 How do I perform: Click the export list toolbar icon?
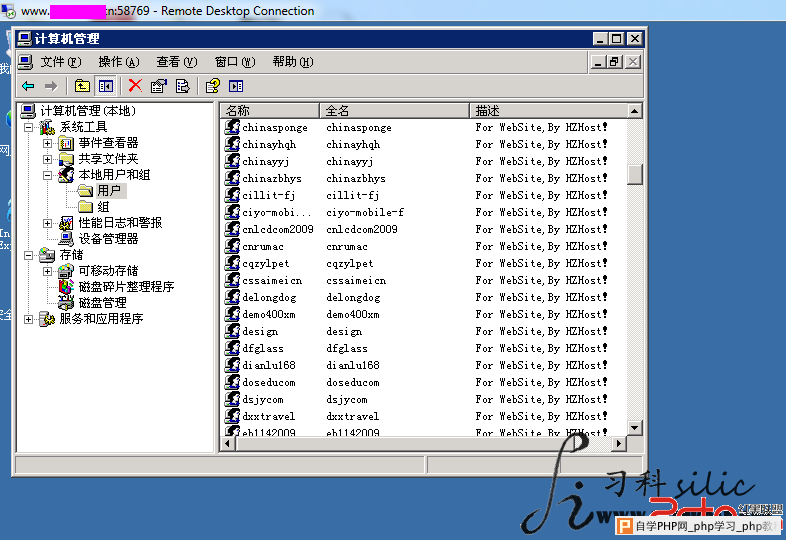182,86
